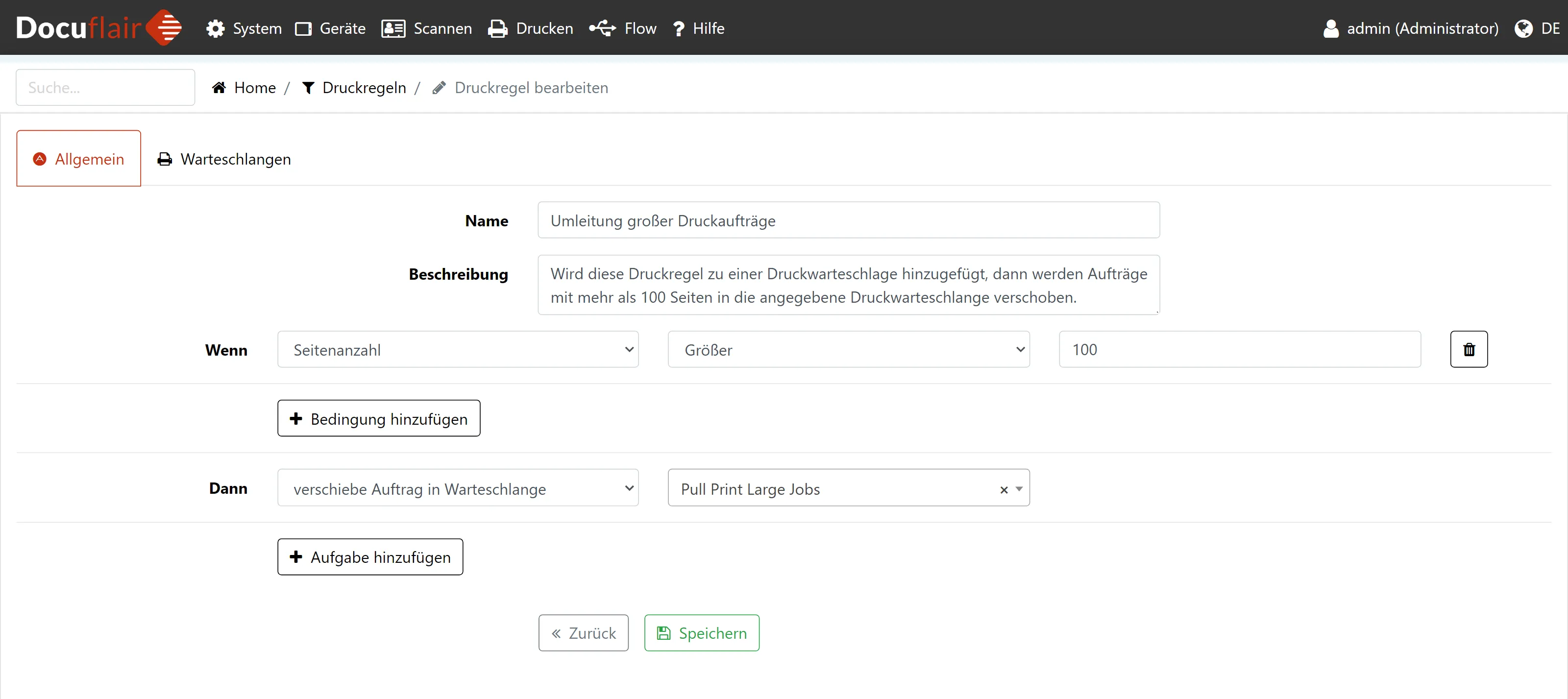
Task: Open the Pull Print Large Jobs dropdown arrow
Action: click(x=1019, y=489)
